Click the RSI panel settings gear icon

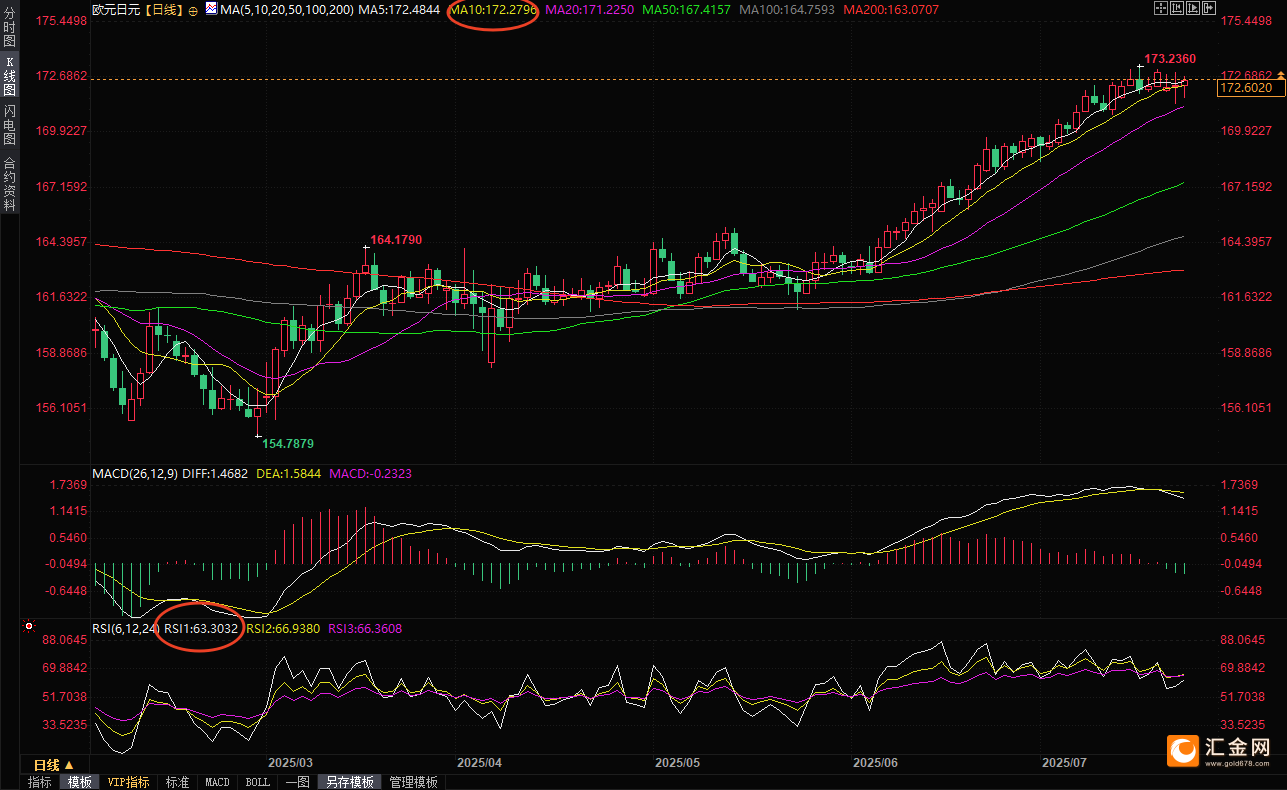coord(29,628)
